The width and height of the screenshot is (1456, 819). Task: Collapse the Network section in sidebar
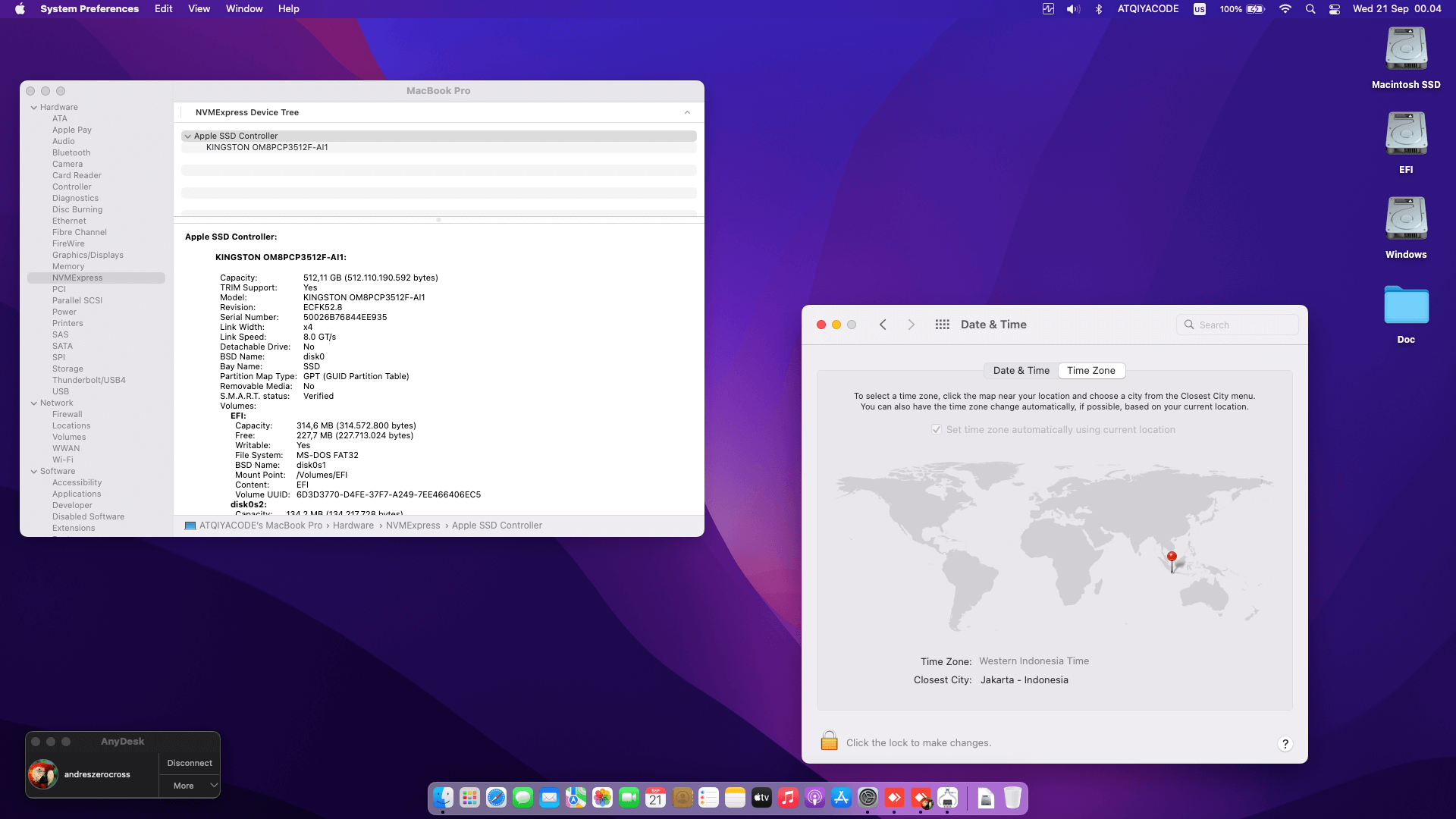pyautogui.click(x=34, y=403)
